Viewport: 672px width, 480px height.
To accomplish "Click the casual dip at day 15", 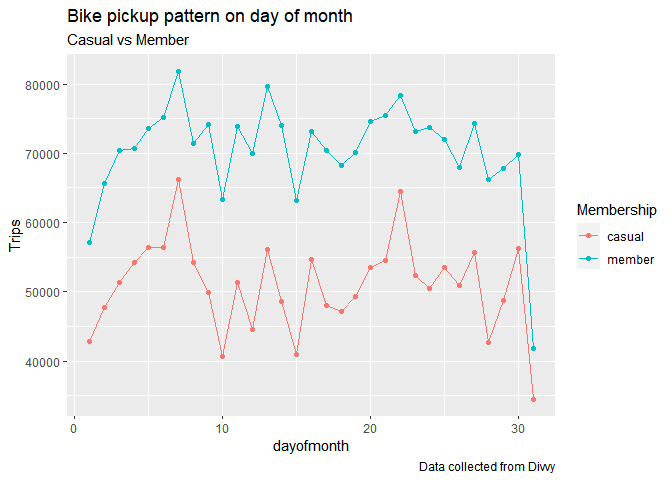I will 297,354.
